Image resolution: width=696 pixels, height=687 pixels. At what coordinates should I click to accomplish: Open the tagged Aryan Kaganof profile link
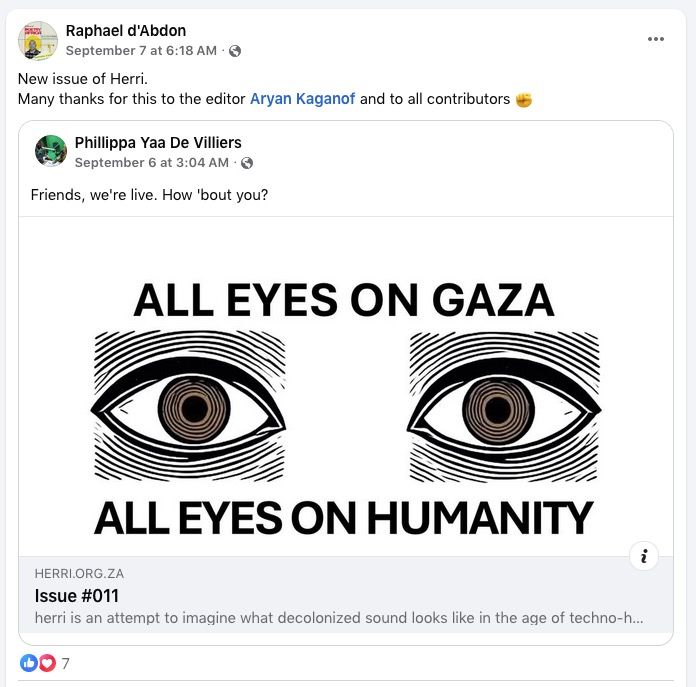point(302,99)
